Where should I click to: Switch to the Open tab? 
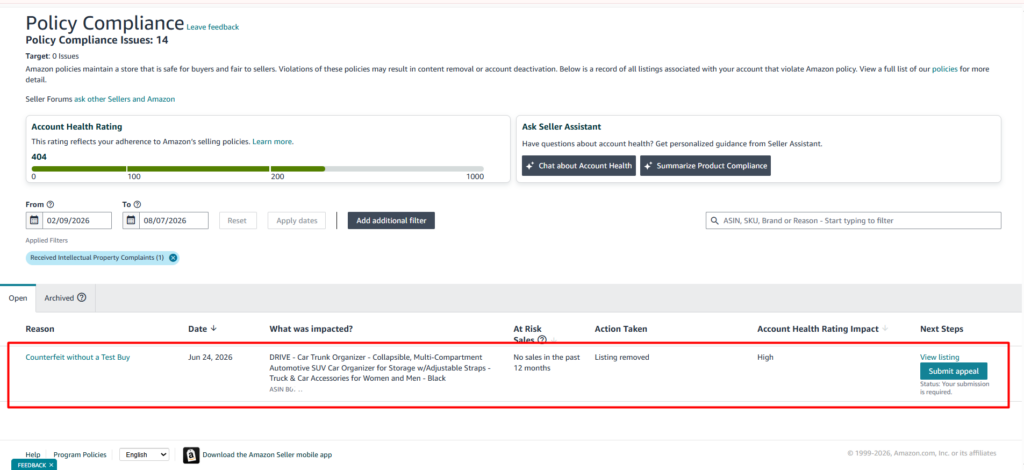[18, 298]
